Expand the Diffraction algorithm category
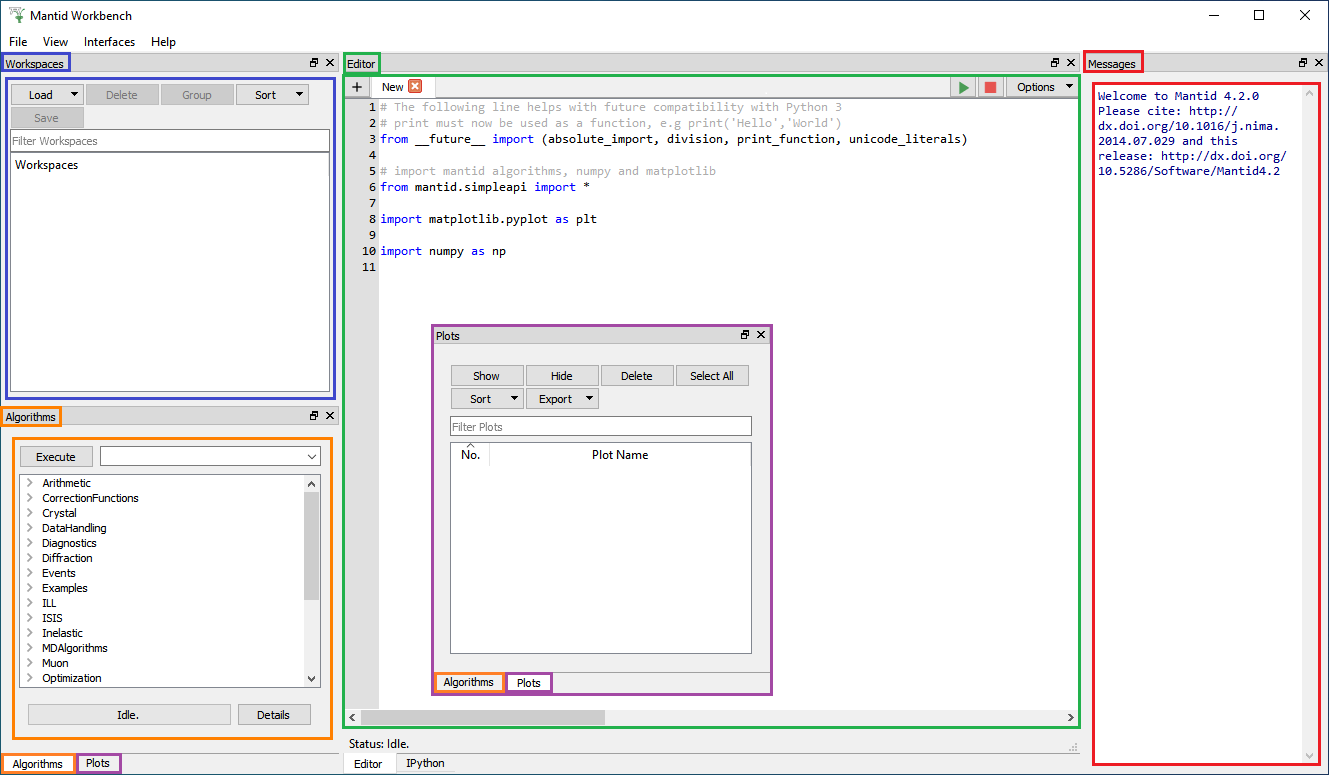The height and width of the screenshot is (775, 1329). [30, 558]
